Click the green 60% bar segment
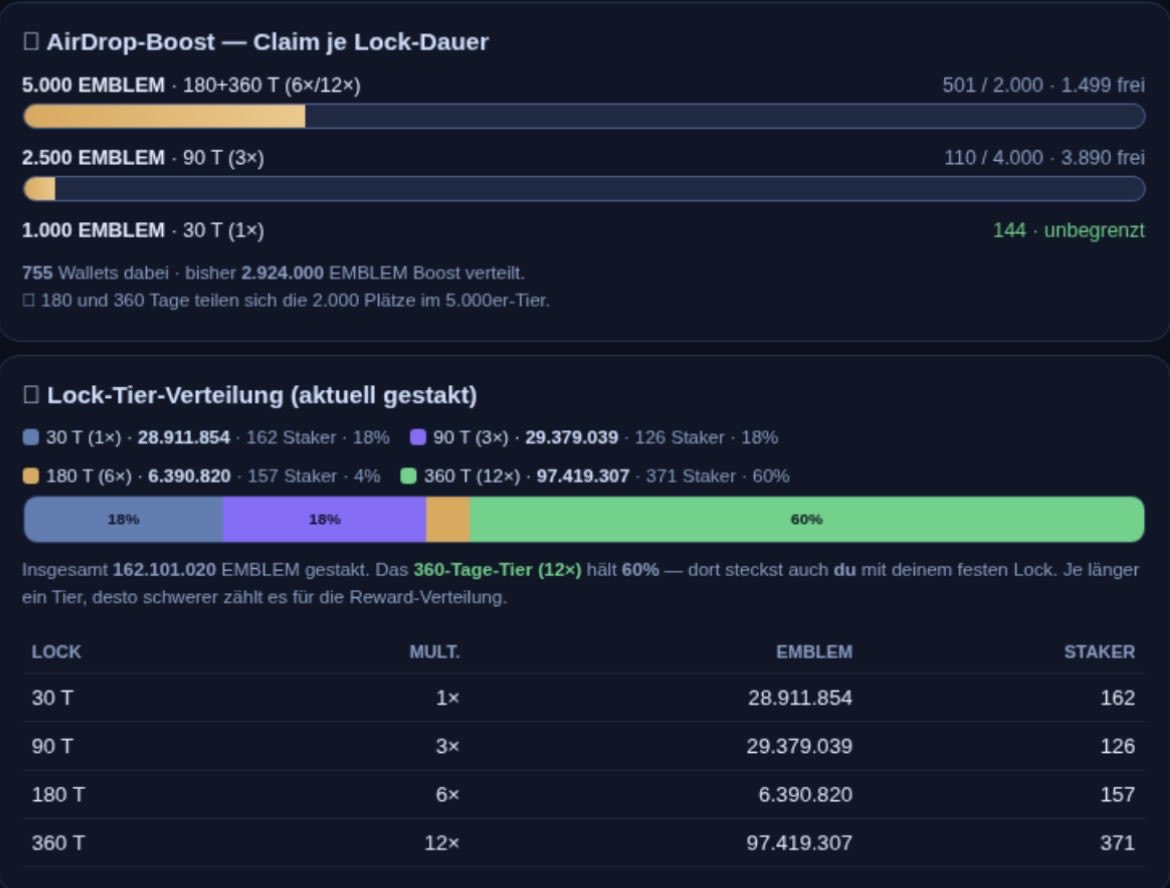 pos(807,519)
